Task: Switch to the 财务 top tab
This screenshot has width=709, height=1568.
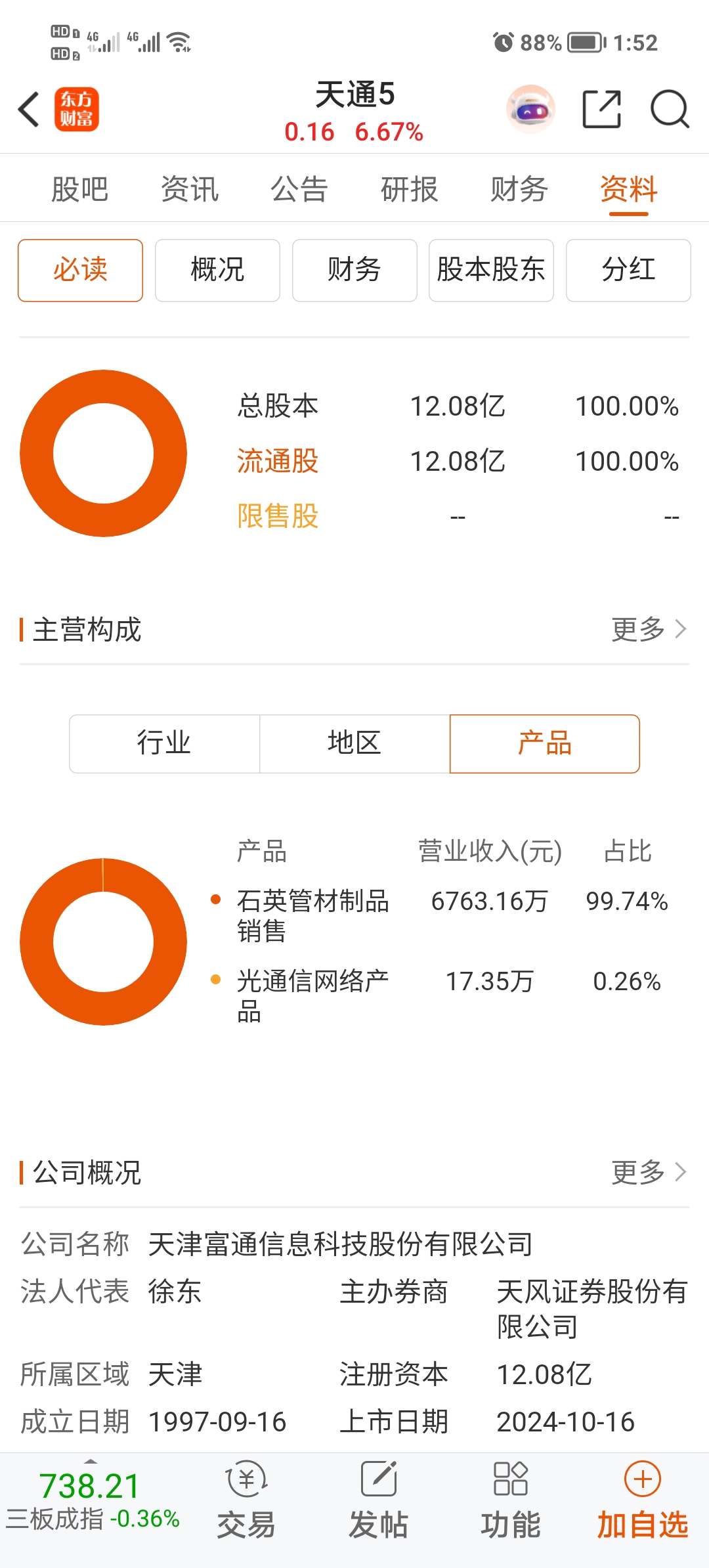Action: (519, 190)
